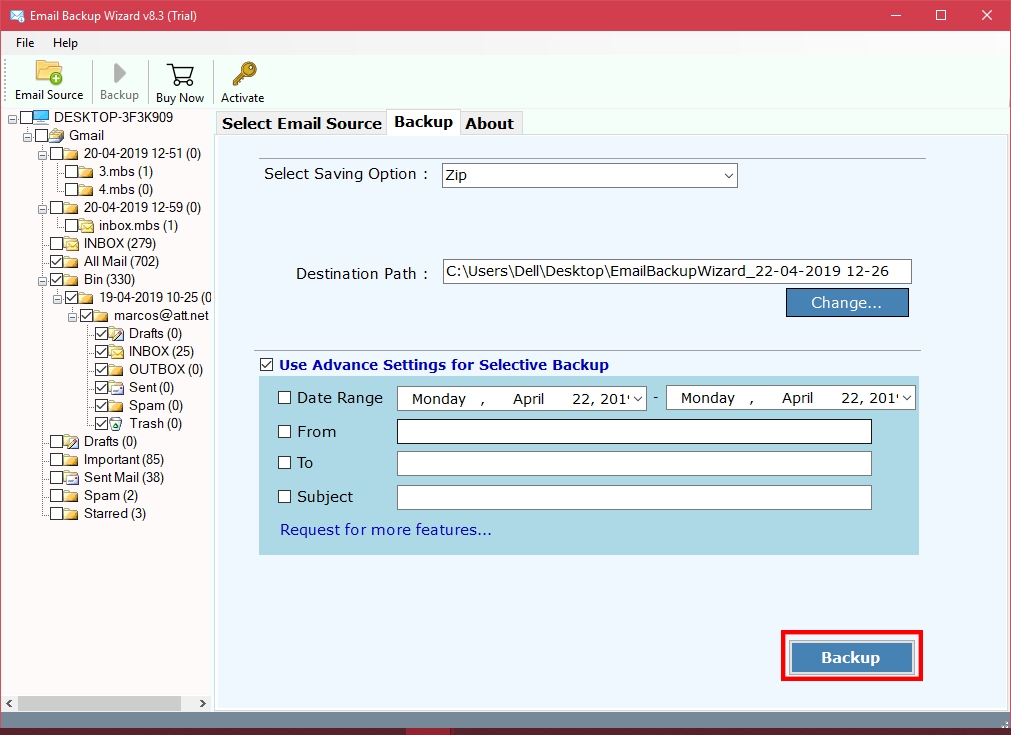Uncheck the All Mail (702) checkbox
Screen dimensions: 1011x735
point(56,262)
